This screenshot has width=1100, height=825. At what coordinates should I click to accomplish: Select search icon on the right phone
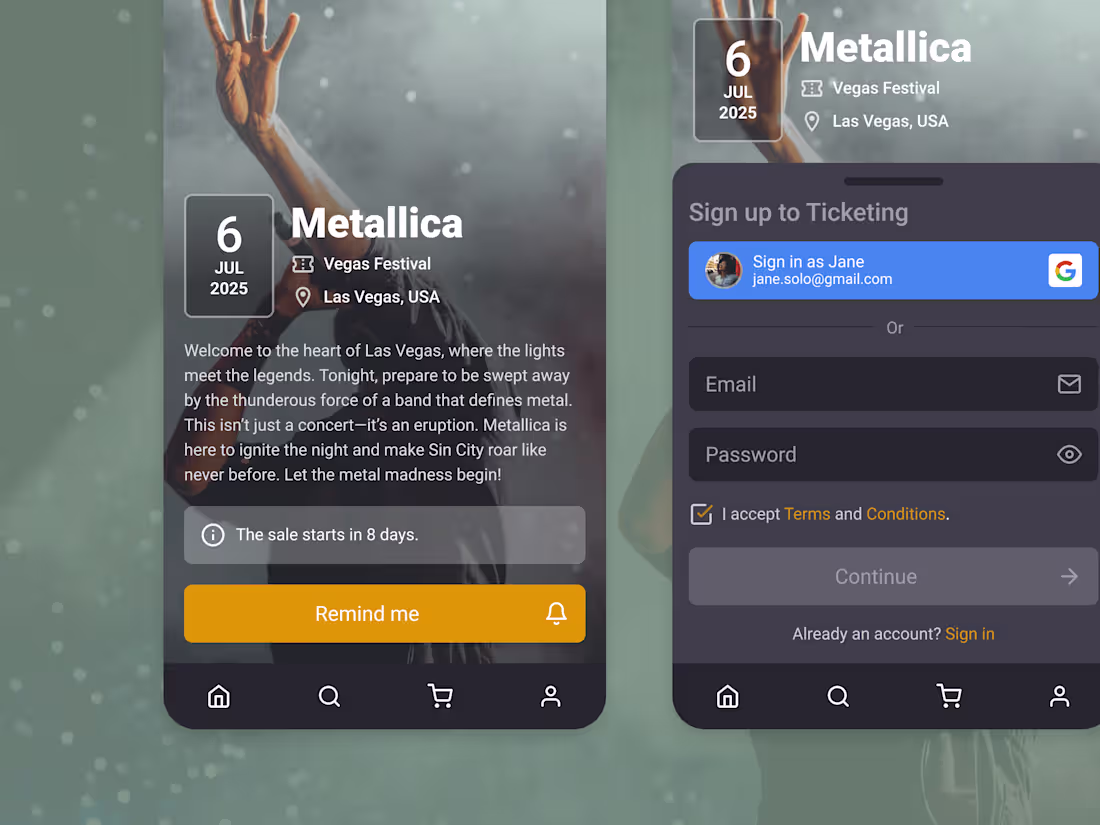838,696
